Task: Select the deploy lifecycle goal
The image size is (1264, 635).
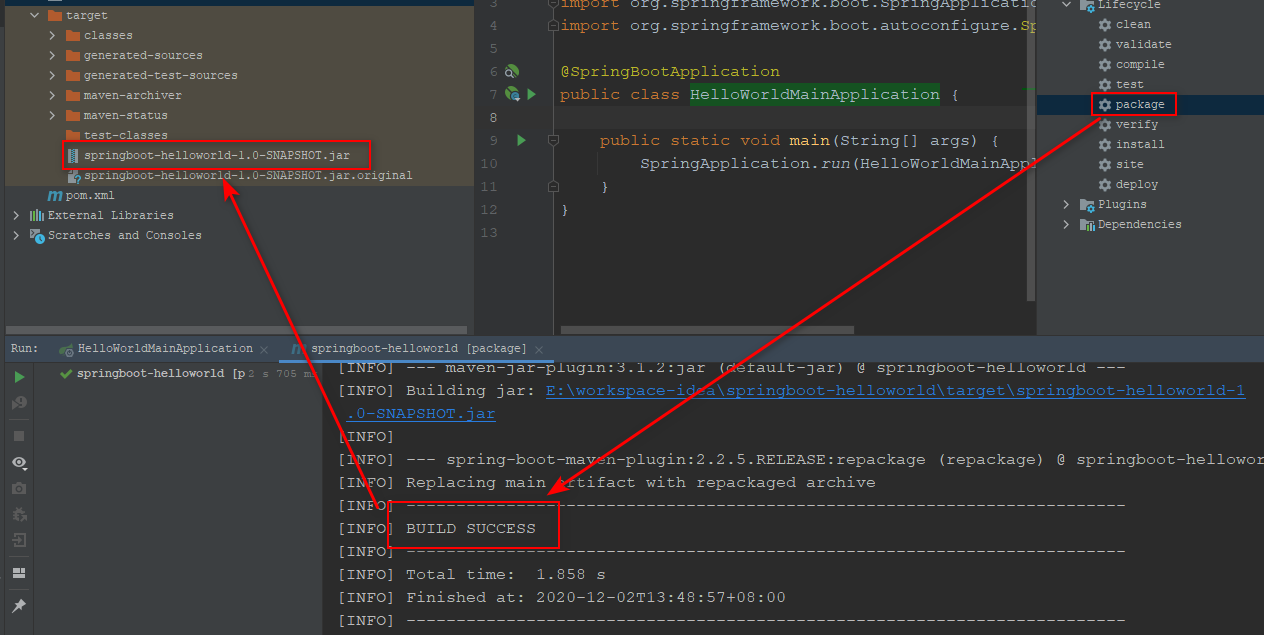Action: (x=1127, y=184)
